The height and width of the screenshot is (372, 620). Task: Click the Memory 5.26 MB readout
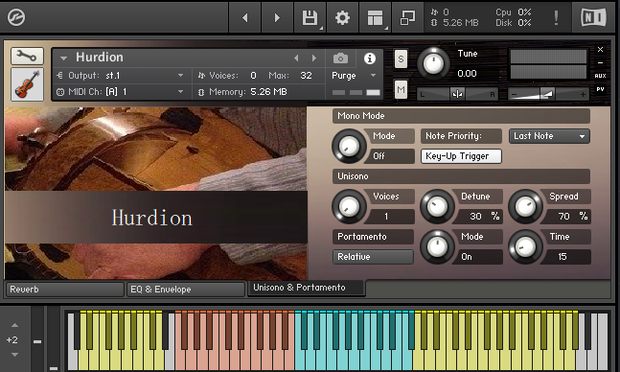point(269,92)
